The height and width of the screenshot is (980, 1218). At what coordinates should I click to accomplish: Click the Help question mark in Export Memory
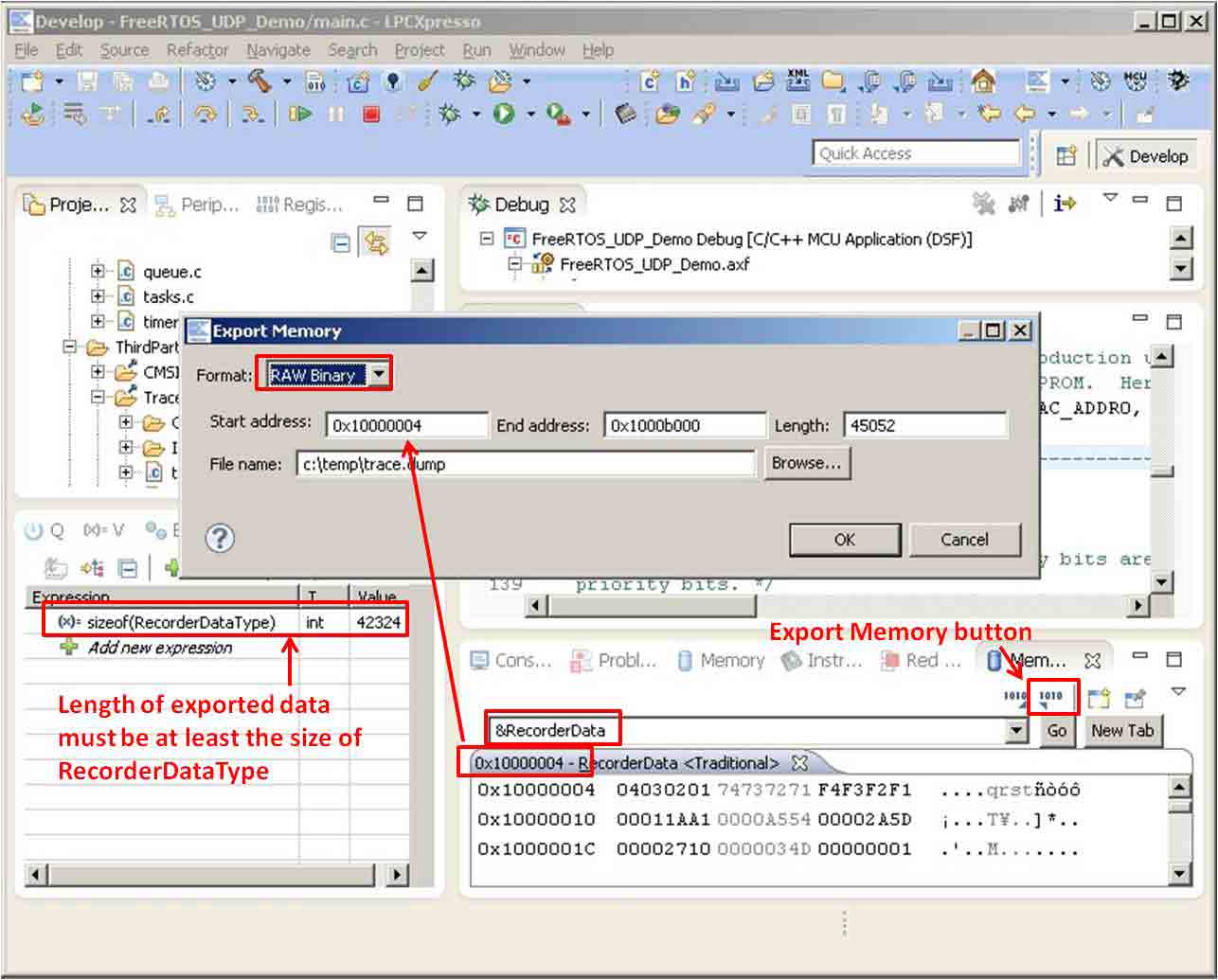[220, 539]
